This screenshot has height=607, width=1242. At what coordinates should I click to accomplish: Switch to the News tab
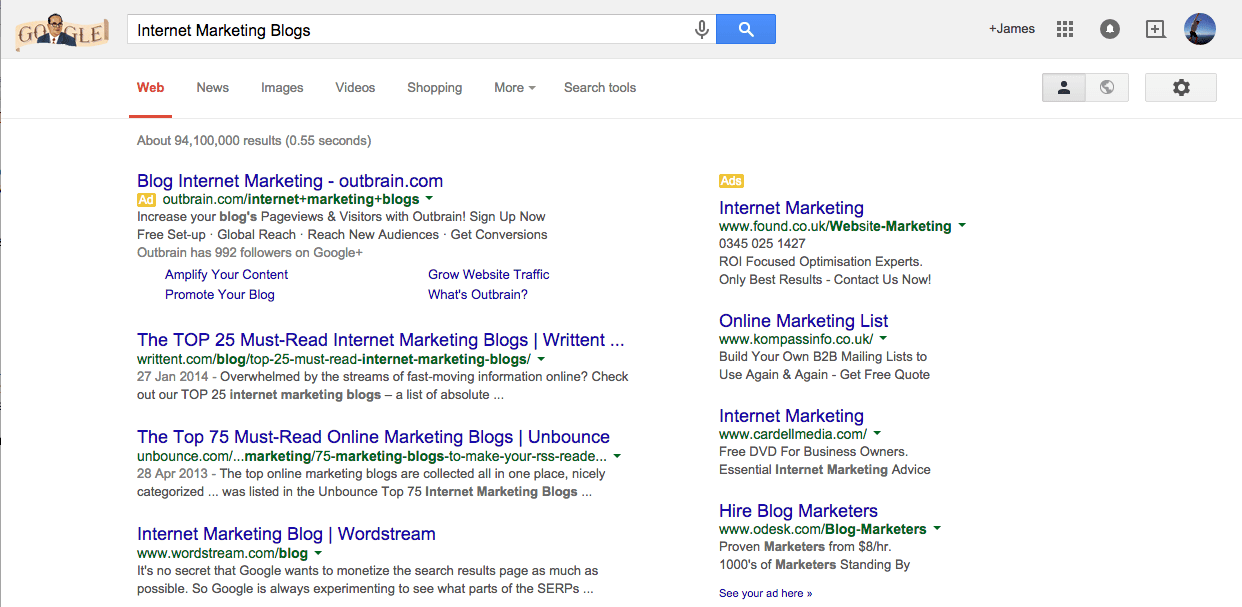click(x=213, y=88)
